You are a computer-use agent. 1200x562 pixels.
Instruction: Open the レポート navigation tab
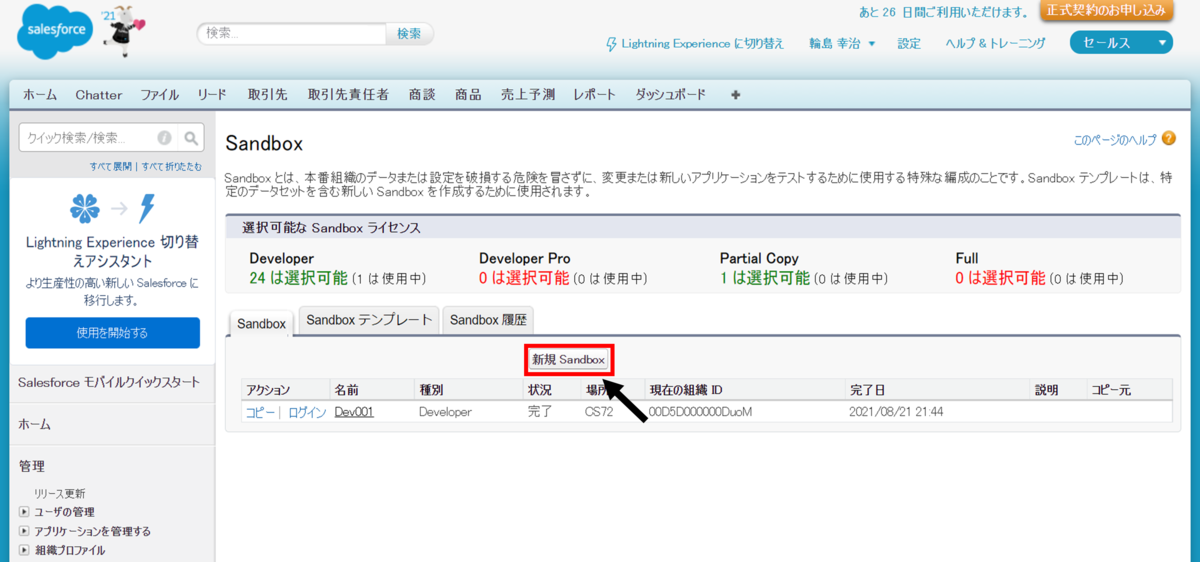595,95
